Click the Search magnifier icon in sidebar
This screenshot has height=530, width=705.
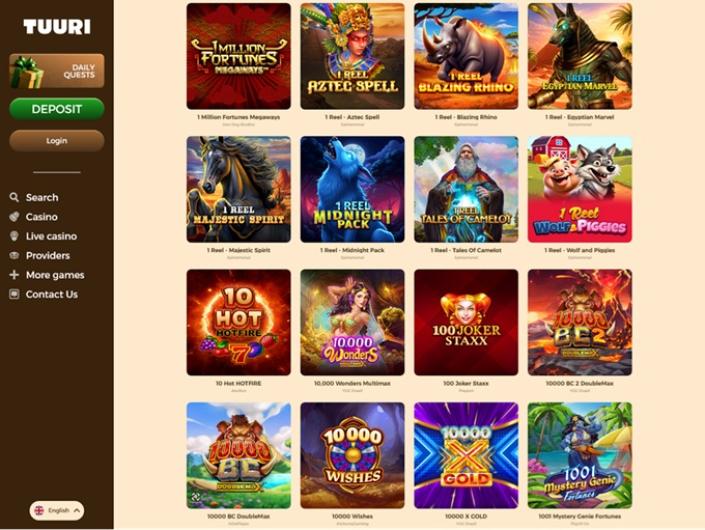click(14, 197)
